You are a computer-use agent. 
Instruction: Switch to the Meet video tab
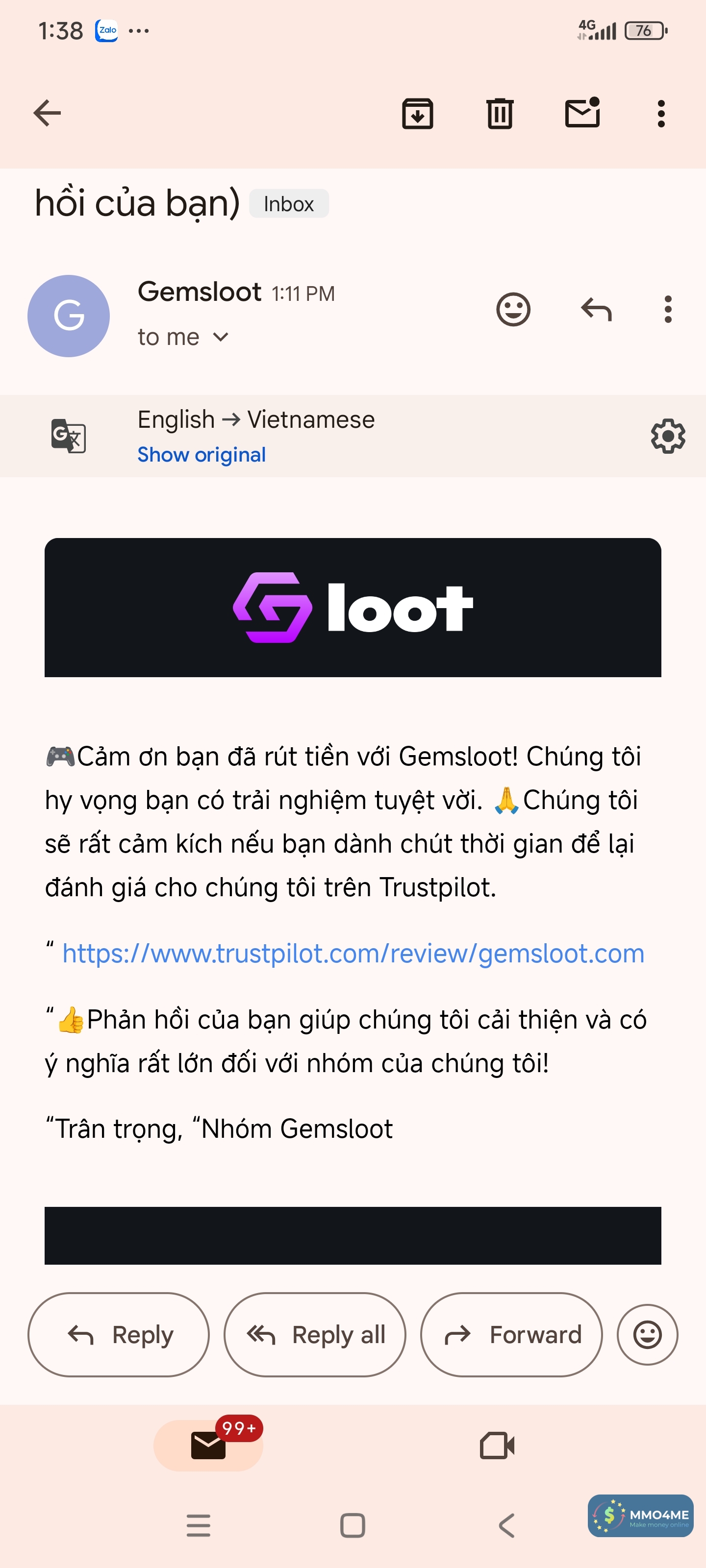(497, 1445)
